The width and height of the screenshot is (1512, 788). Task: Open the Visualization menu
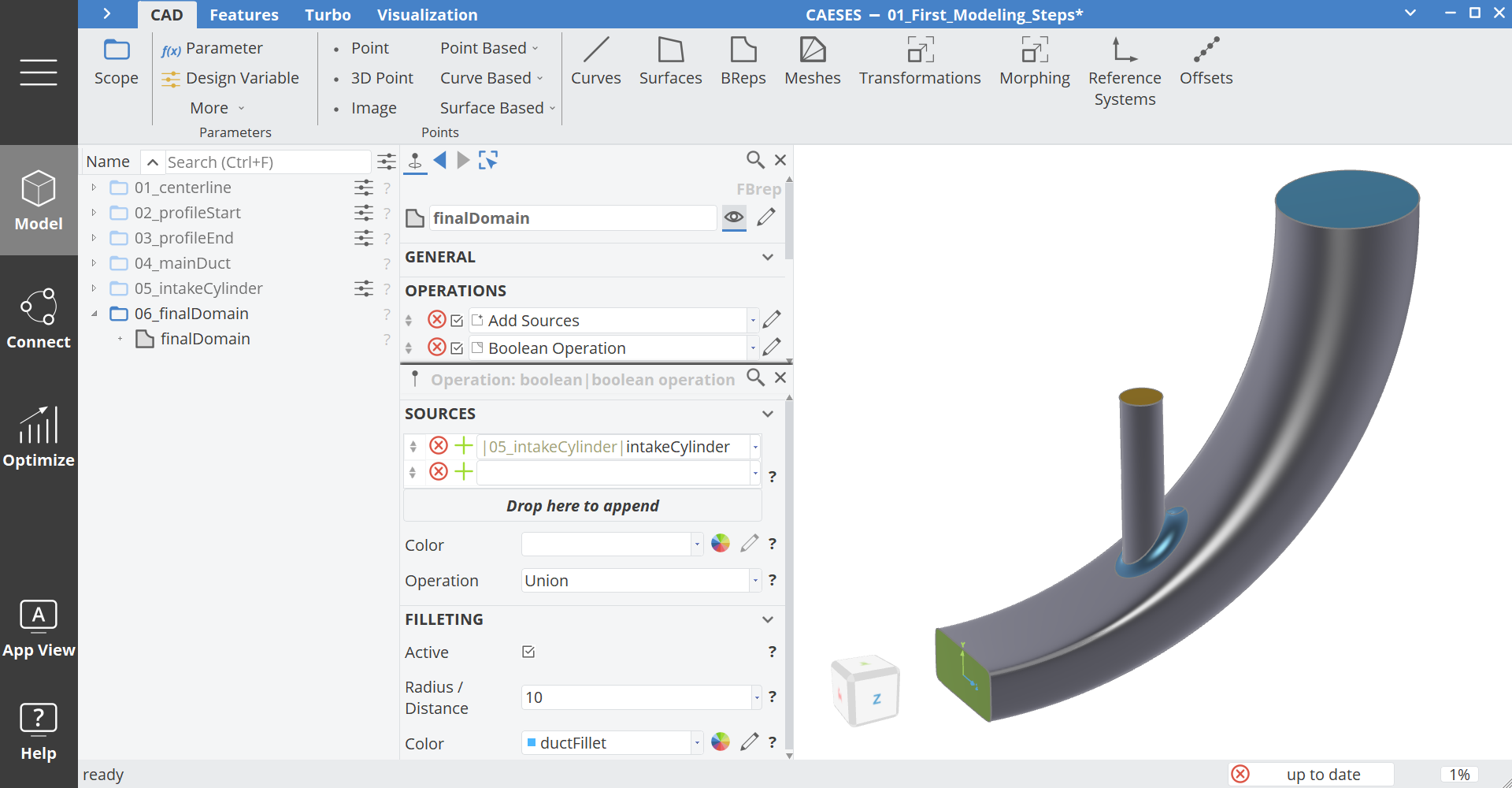tap(428, 14)
